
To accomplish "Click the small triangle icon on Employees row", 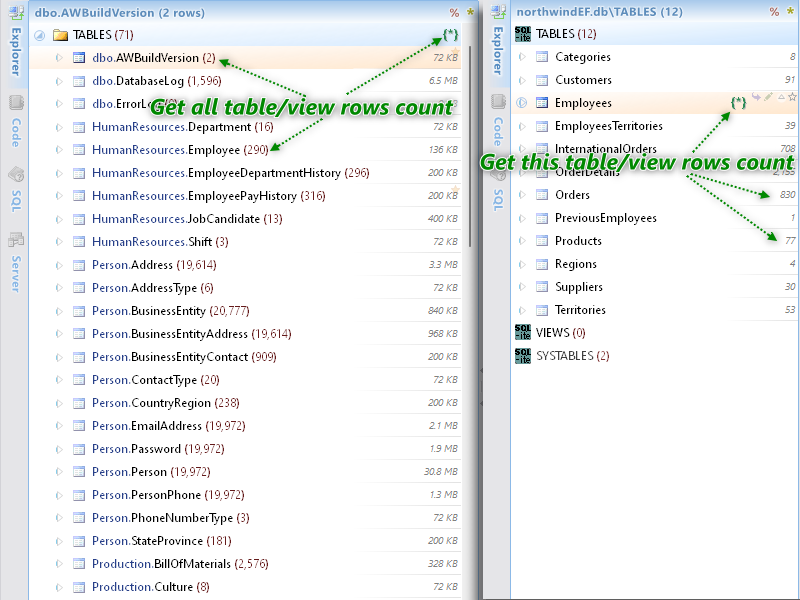I will coord(781,96).
